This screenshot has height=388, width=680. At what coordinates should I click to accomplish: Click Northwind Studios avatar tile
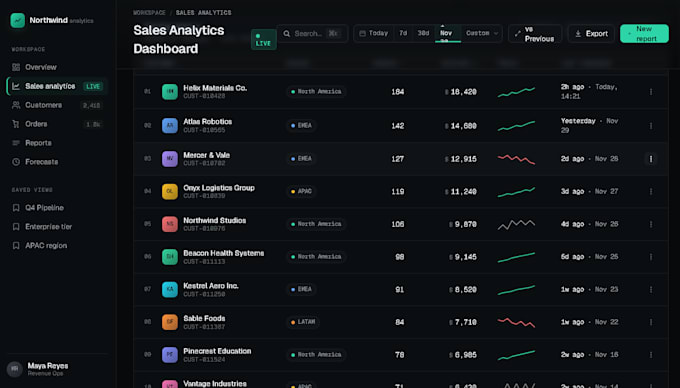click(x=170, y=224)
